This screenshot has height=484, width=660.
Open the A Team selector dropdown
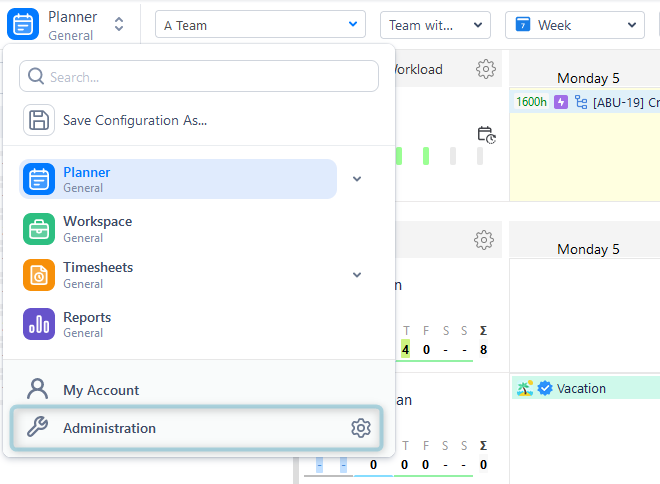260,25
